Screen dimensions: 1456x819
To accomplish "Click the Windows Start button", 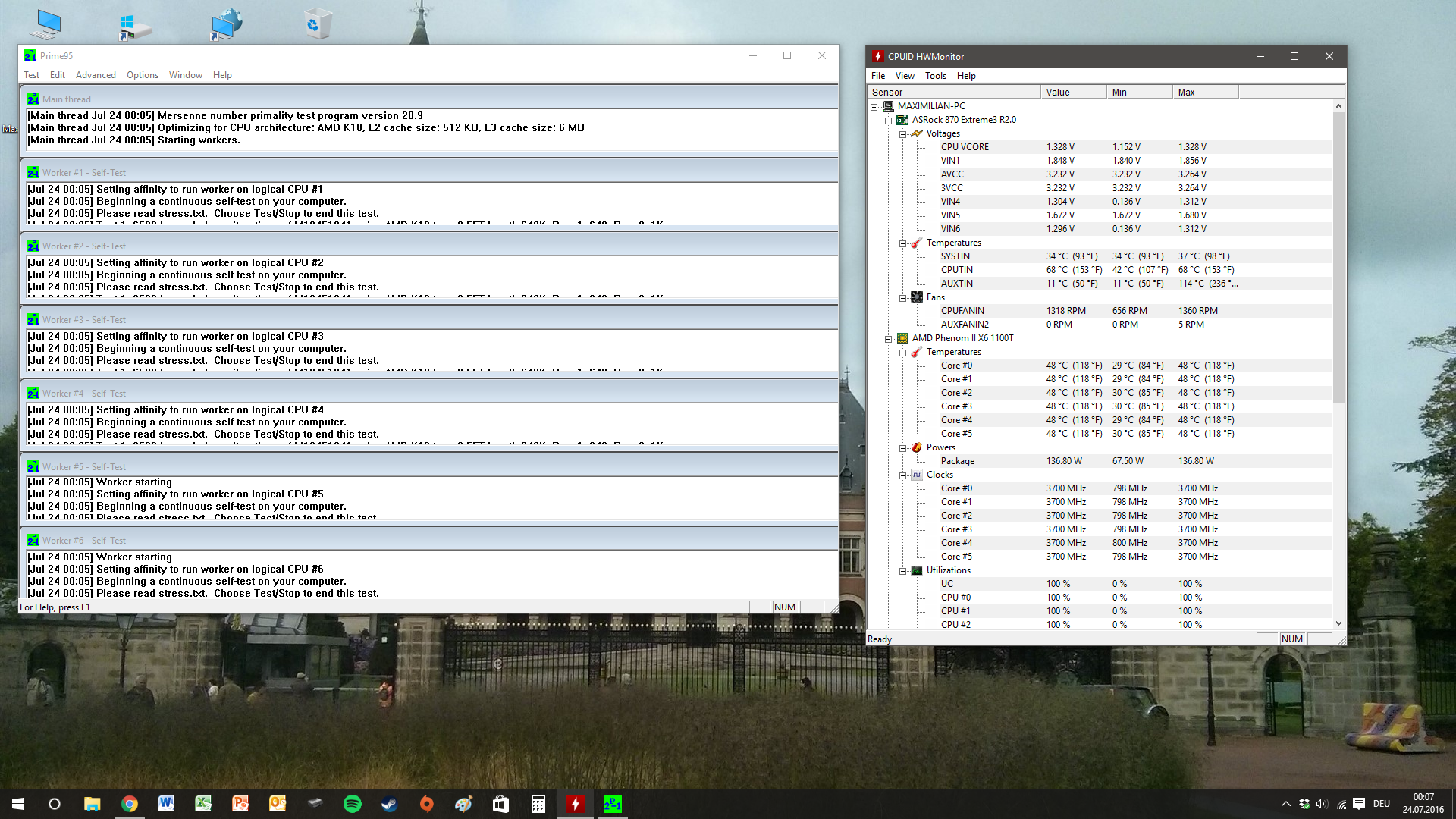I will pyautogui.click(x=18, y=804).
